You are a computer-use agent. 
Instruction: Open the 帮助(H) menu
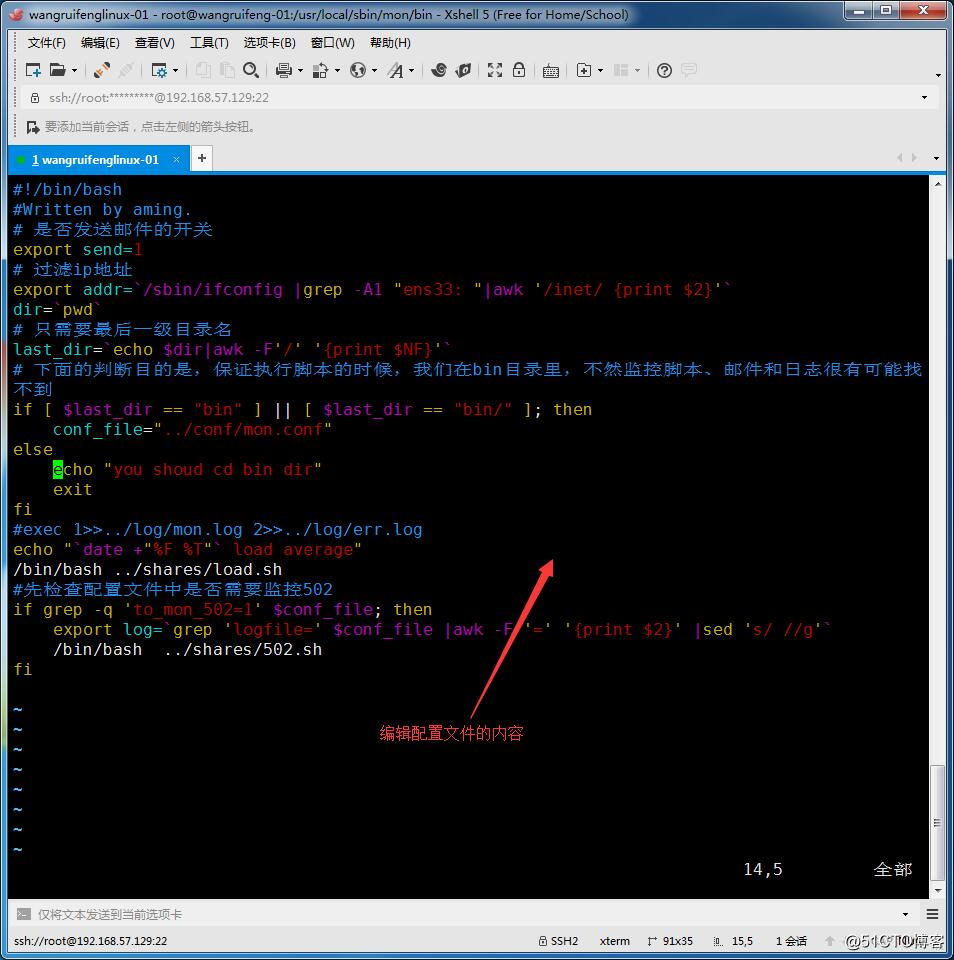pyautogui.click(x=390, y=43)
